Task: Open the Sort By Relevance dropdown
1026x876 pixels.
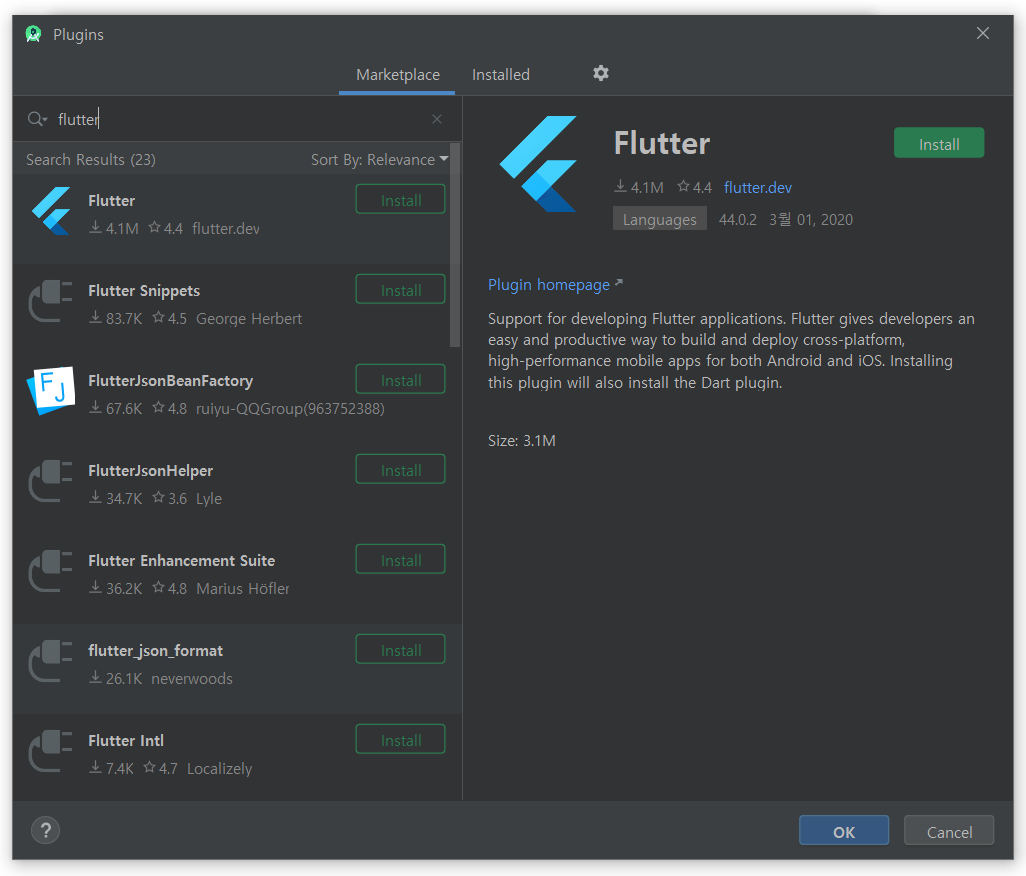Action: [x=380, y=160]
